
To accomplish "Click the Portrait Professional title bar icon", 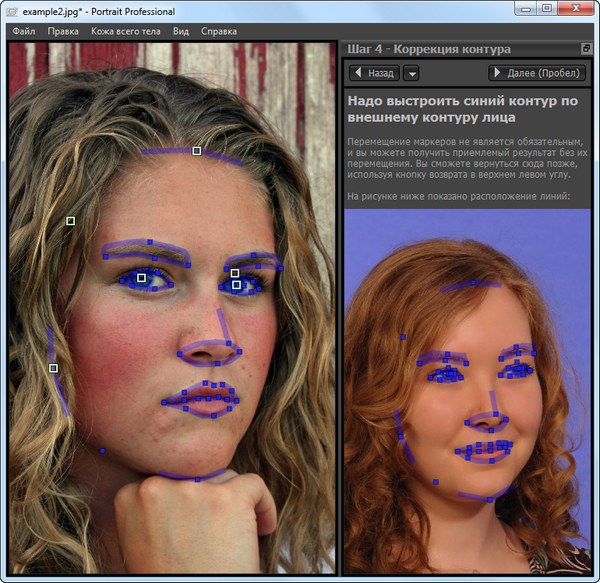I will click(x=11, y=11).
